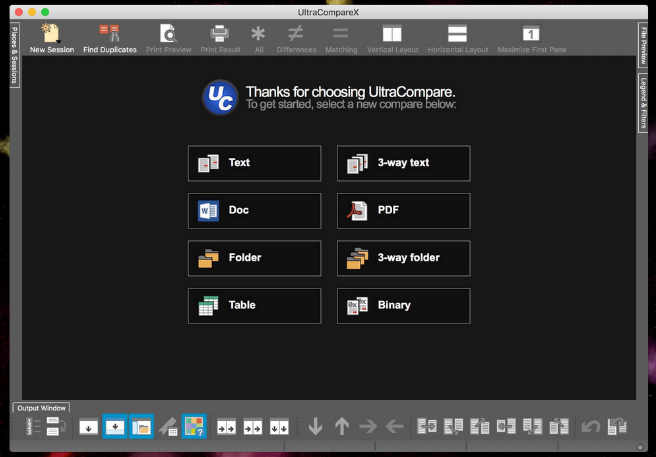Click the word wrap icon in bottom toolbar
The width and height of the screenshot is (656, 457).
[x=56, y=426]
